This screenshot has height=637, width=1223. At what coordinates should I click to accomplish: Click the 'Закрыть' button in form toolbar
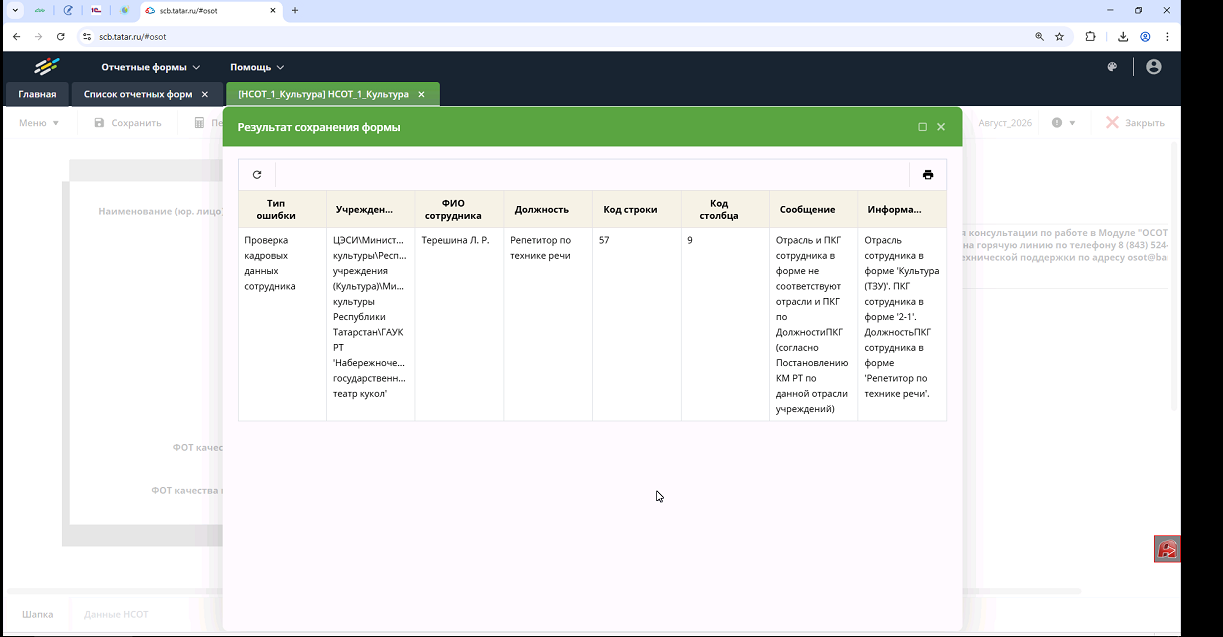tap(1136, 123)
